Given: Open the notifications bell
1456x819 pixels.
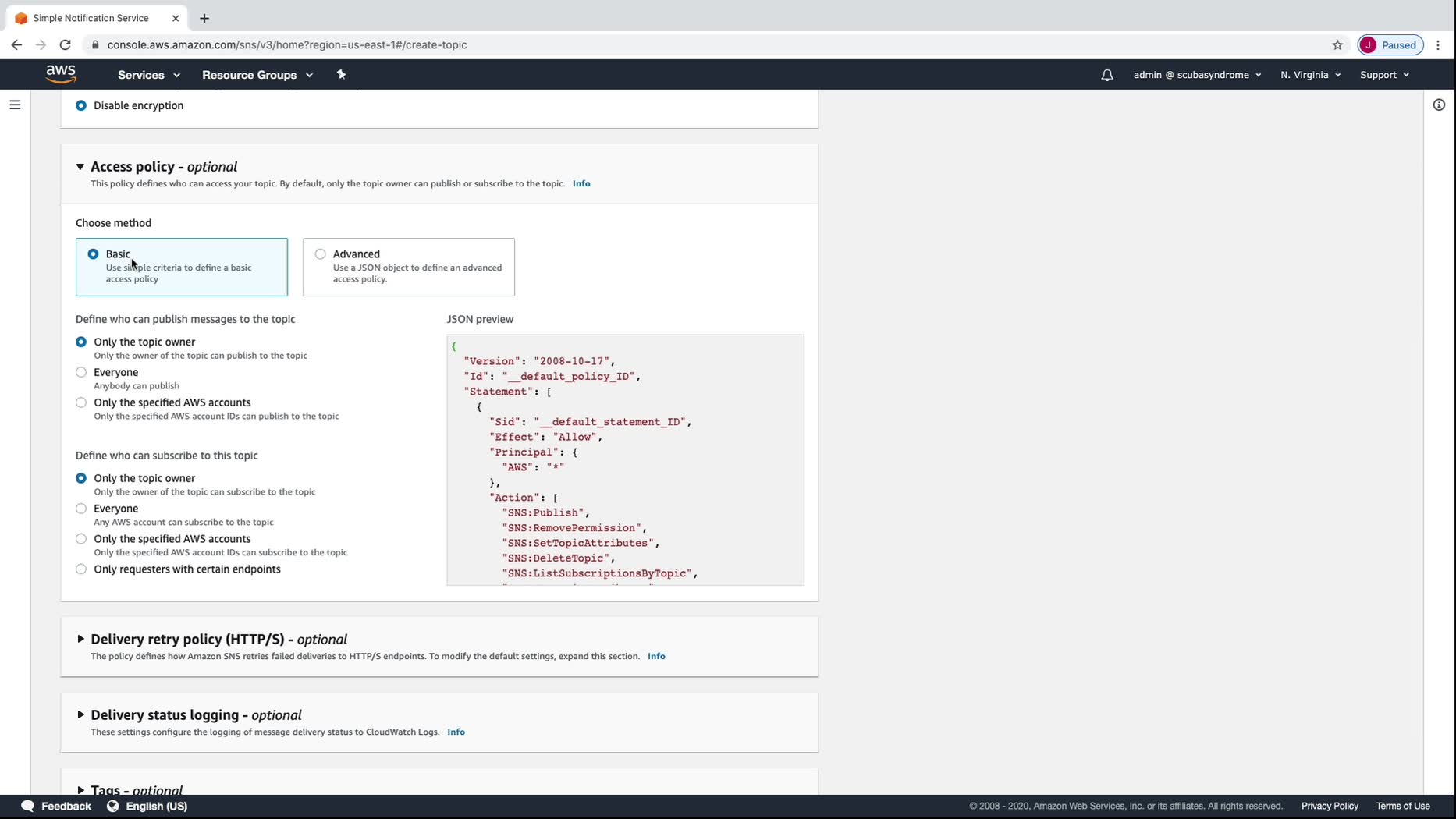Looking at the screenshot, I should [1107, 75].
